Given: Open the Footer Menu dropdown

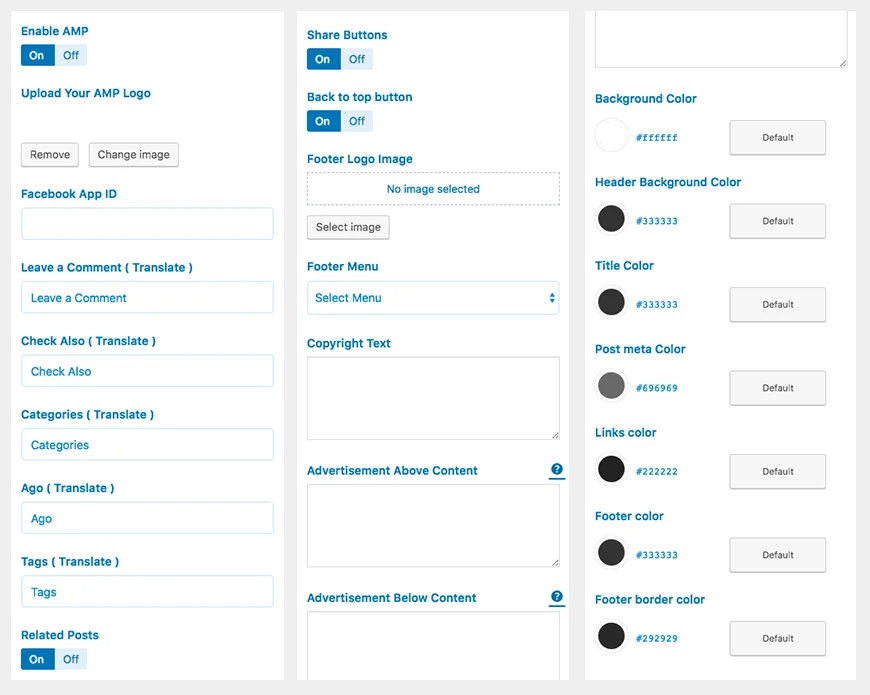Looking at the screenshot, I should 433,298.
